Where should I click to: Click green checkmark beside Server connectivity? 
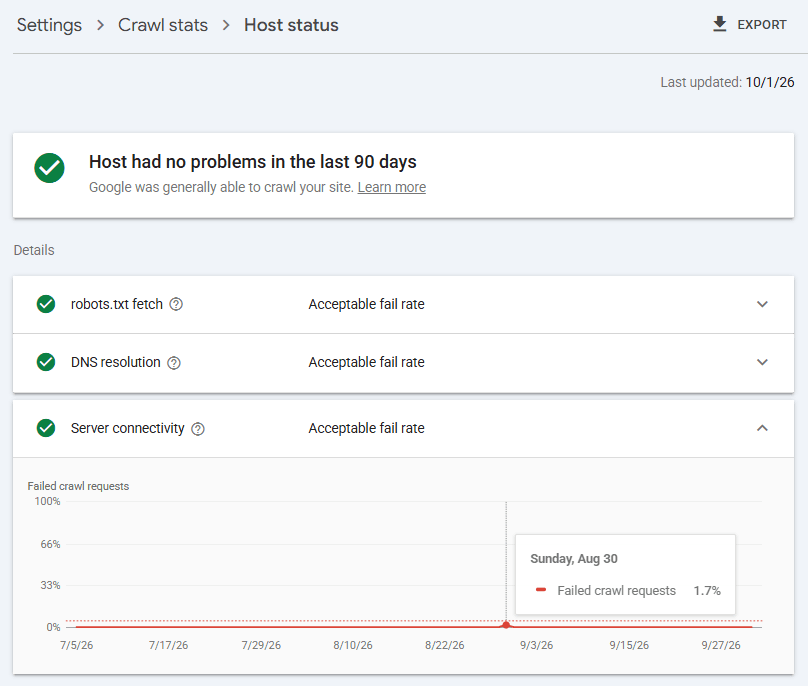[x=46, y=428]
